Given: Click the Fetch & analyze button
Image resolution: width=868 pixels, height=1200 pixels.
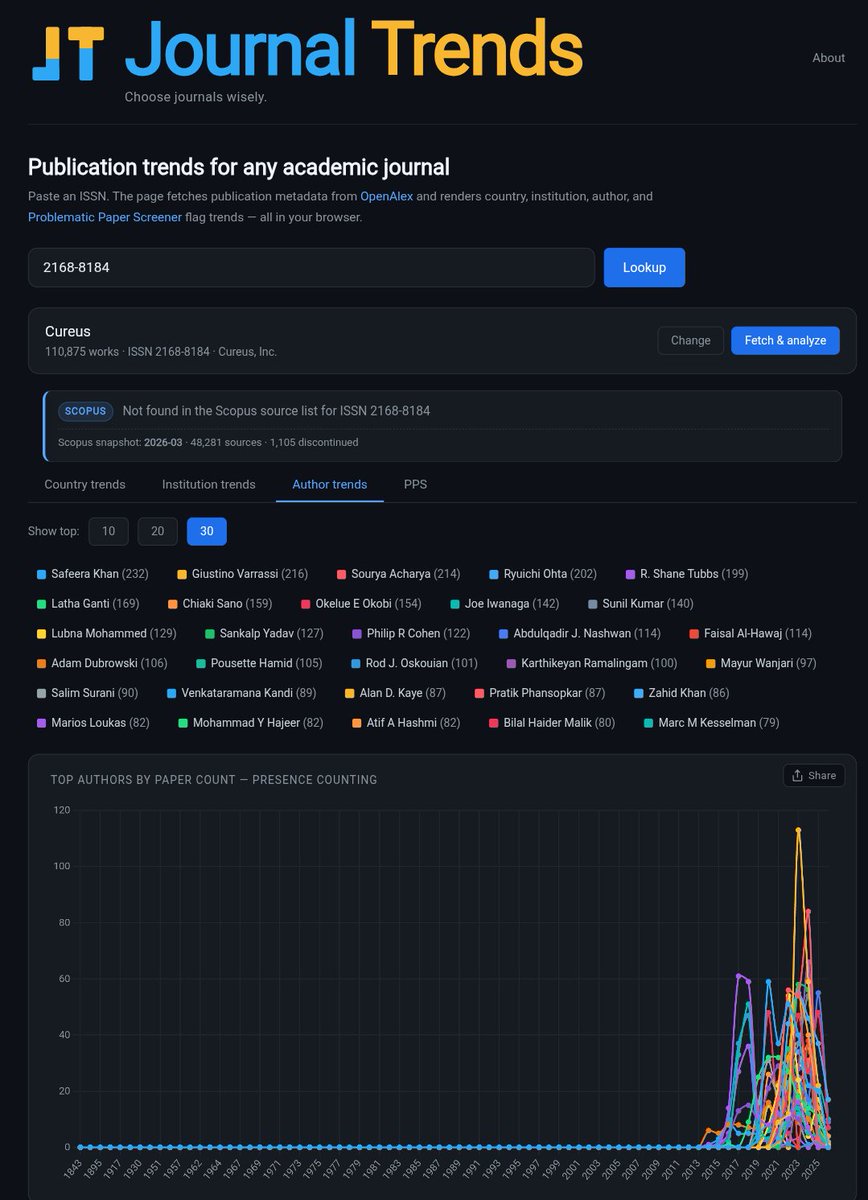Looking at the screenshot, I should click(785, 340).
